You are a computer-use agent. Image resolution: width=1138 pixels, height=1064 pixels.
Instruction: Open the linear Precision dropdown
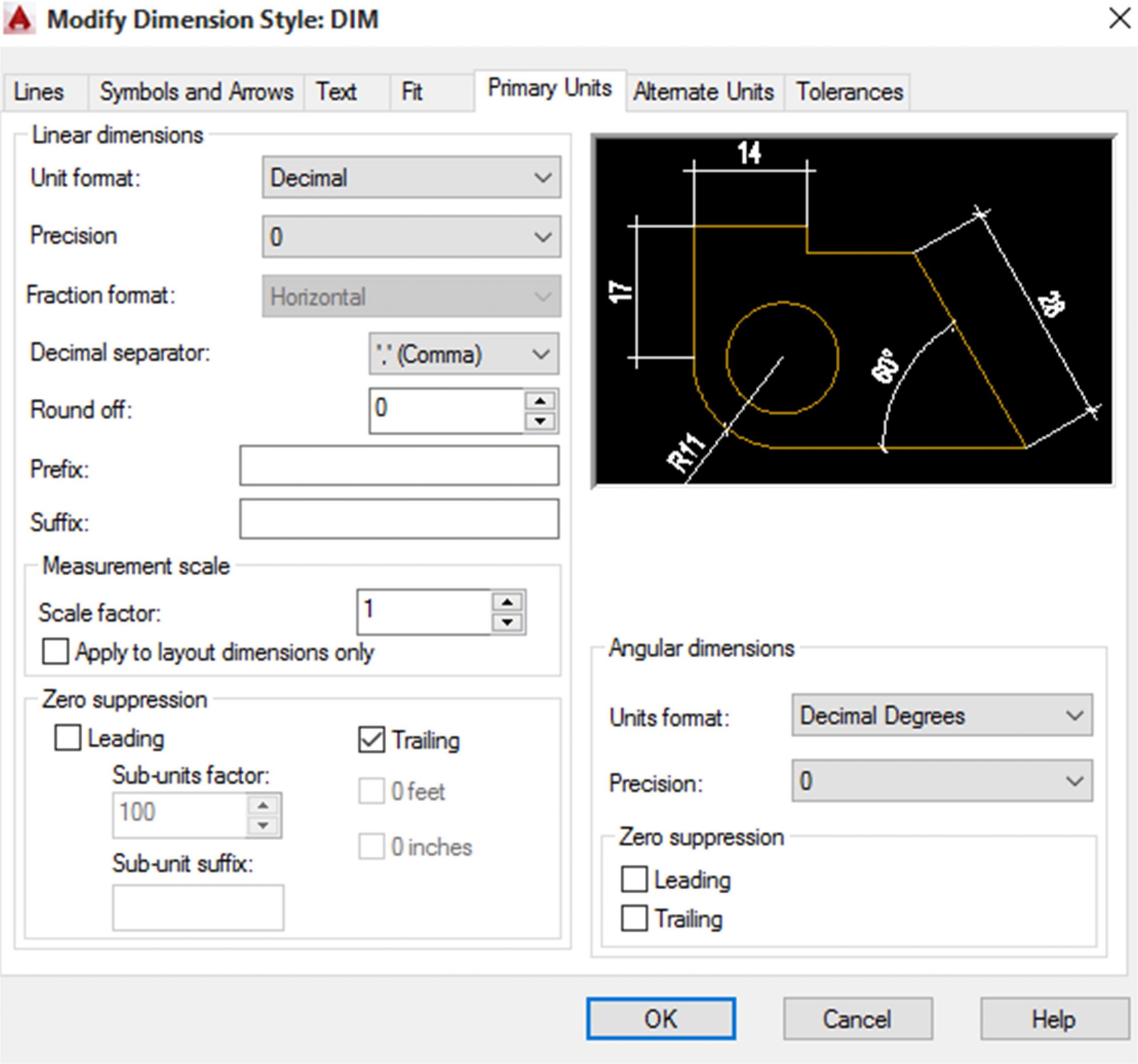tap(411, 236)
